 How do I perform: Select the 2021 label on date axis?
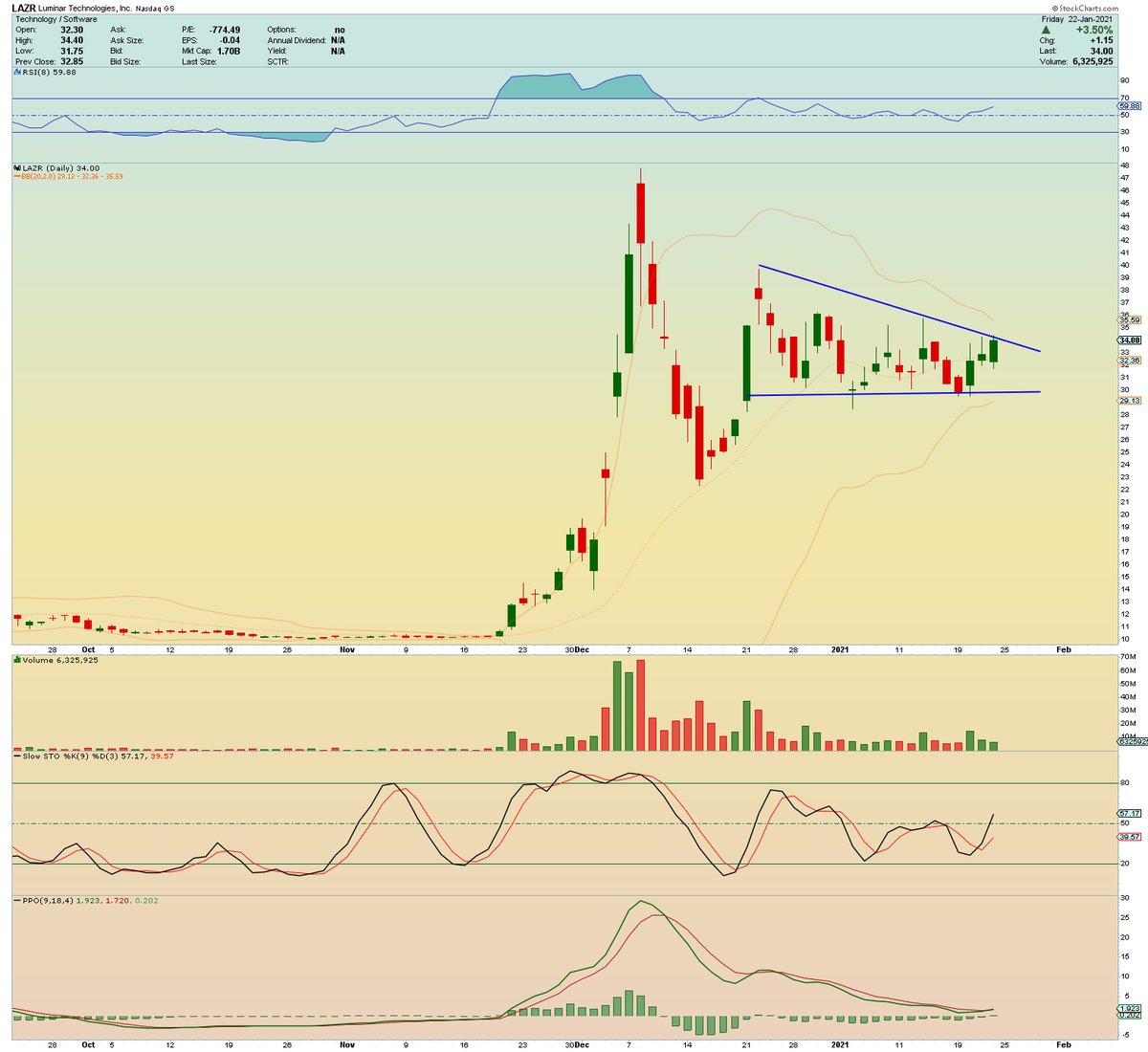(839, 648)
